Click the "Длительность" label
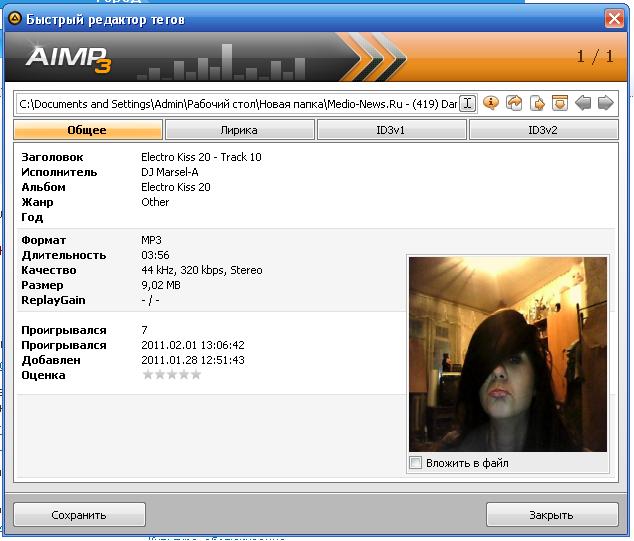Screen dimensions: 634x541 64,255
